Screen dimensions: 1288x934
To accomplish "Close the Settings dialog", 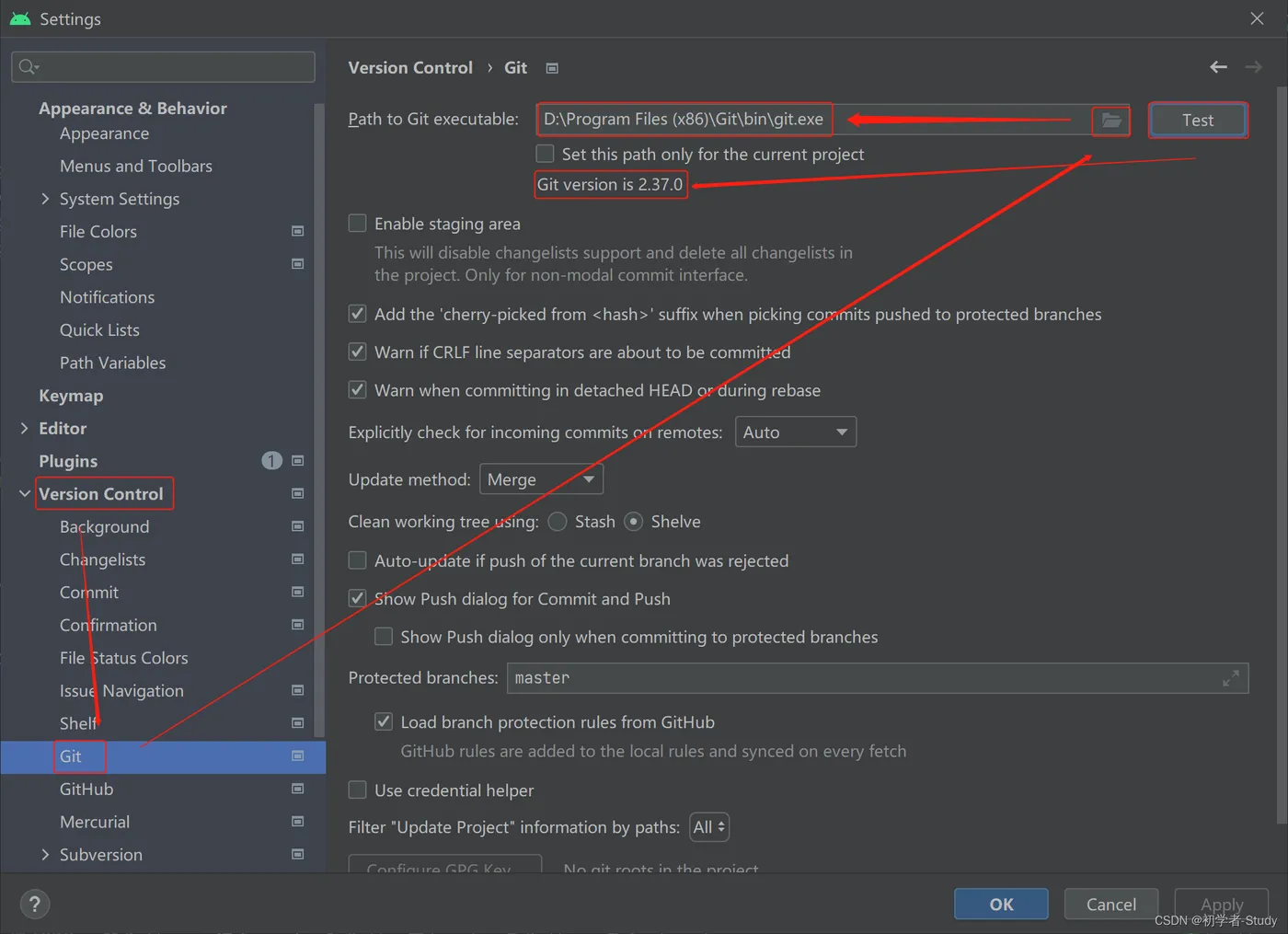I will (x=1257, y=18).
